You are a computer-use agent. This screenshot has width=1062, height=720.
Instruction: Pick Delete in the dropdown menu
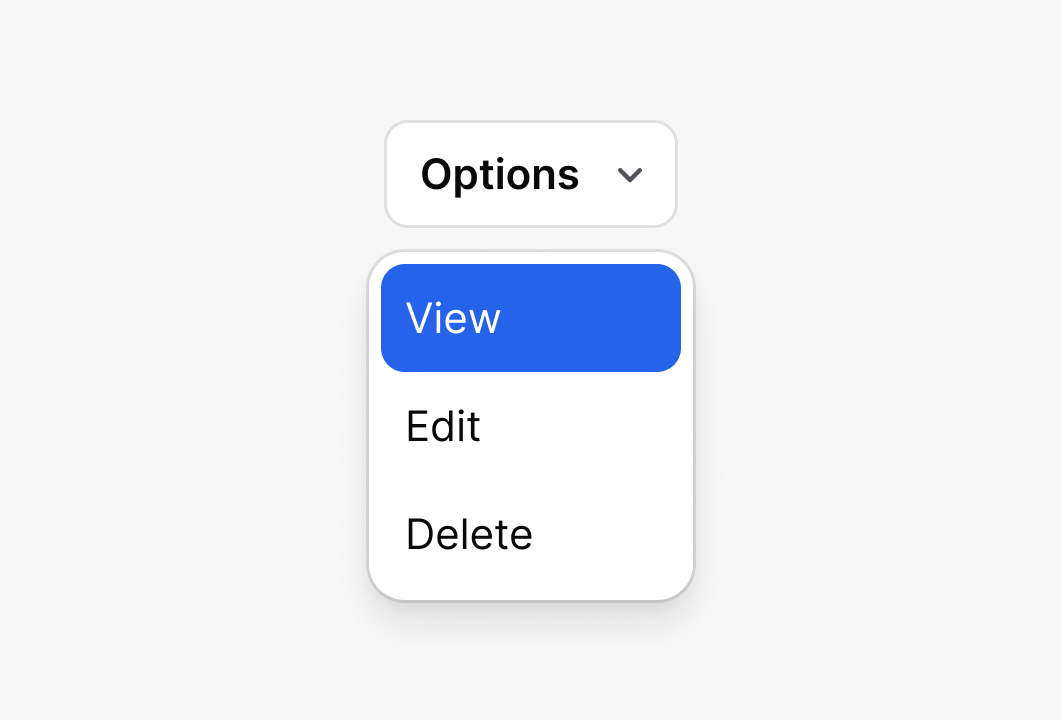tap(530, 534)
